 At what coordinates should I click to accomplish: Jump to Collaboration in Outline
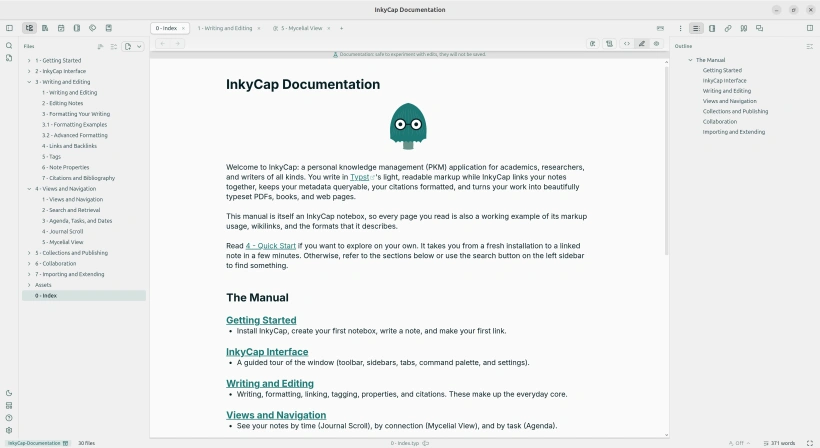(720, 122)
